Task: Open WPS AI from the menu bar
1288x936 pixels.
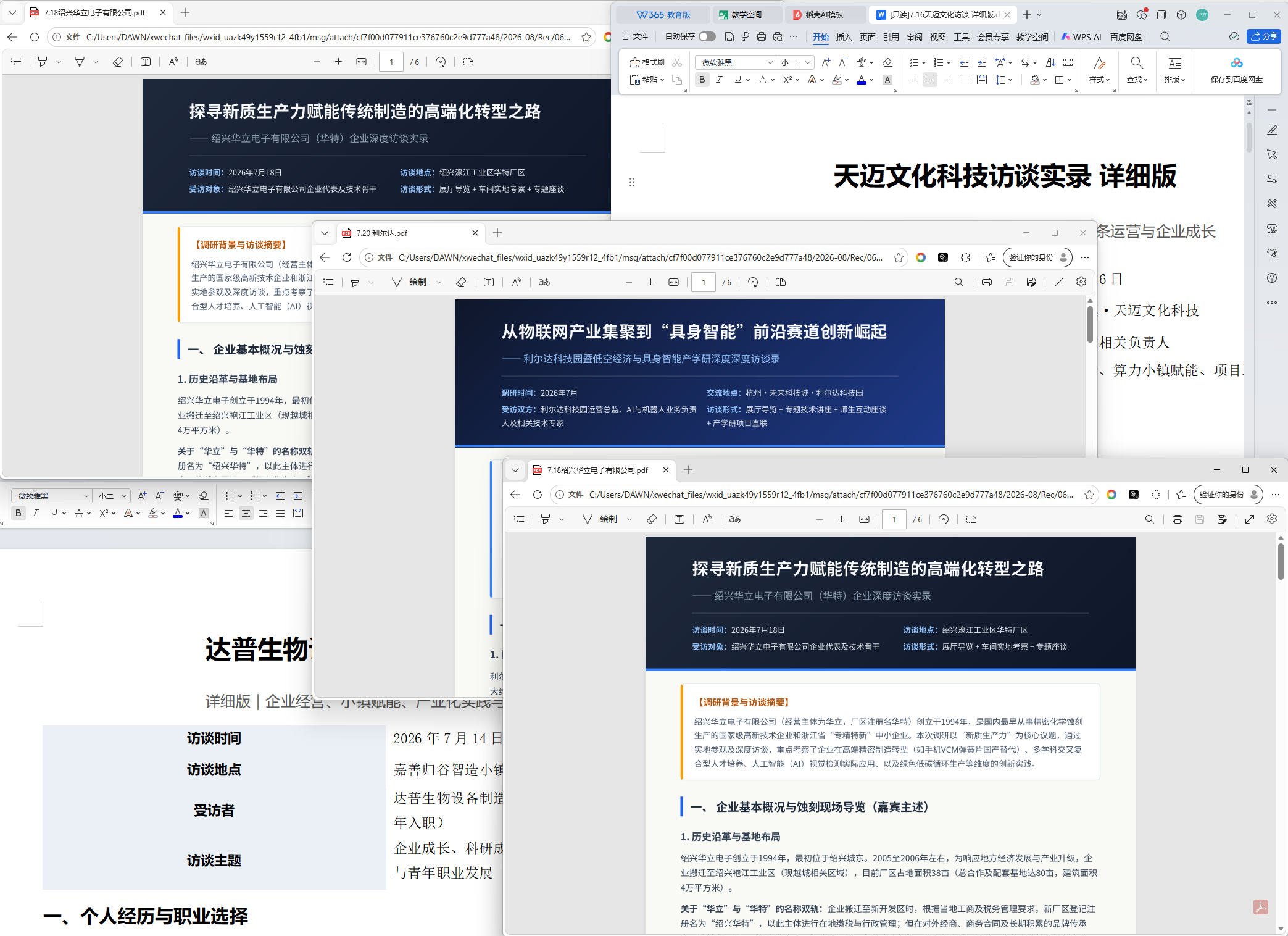Action: tap(1081, 37)
